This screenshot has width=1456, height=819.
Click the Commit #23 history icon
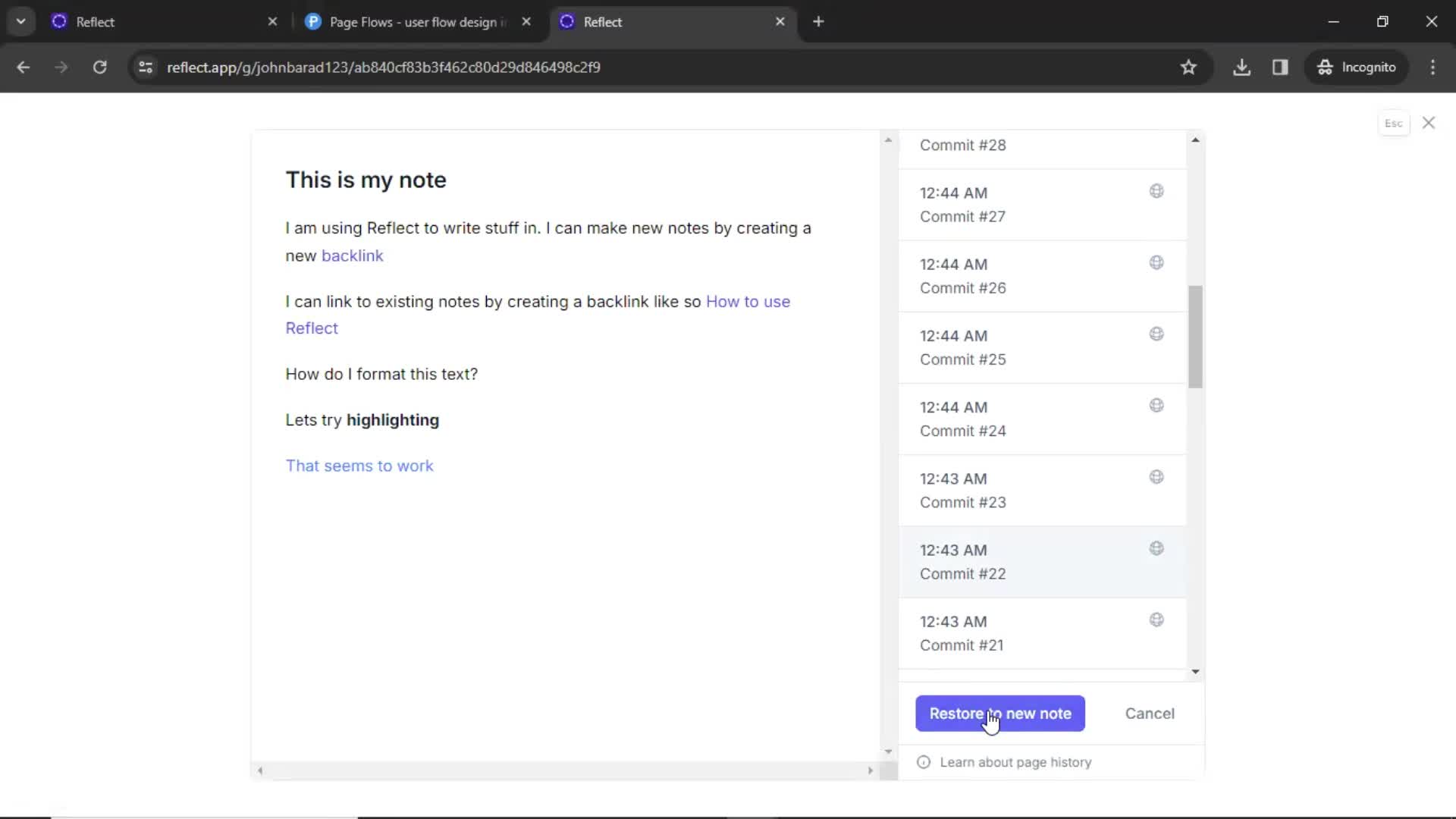pyautogui.click(x=1156, y=476)
